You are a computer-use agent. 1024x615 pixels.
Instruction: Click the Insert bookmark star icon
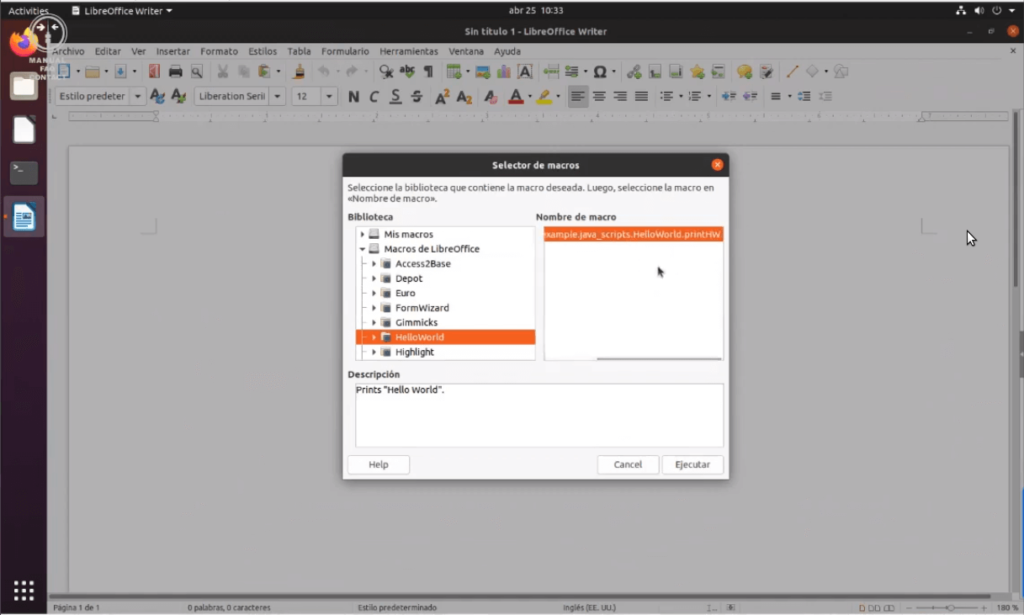[x=697, y=72]
